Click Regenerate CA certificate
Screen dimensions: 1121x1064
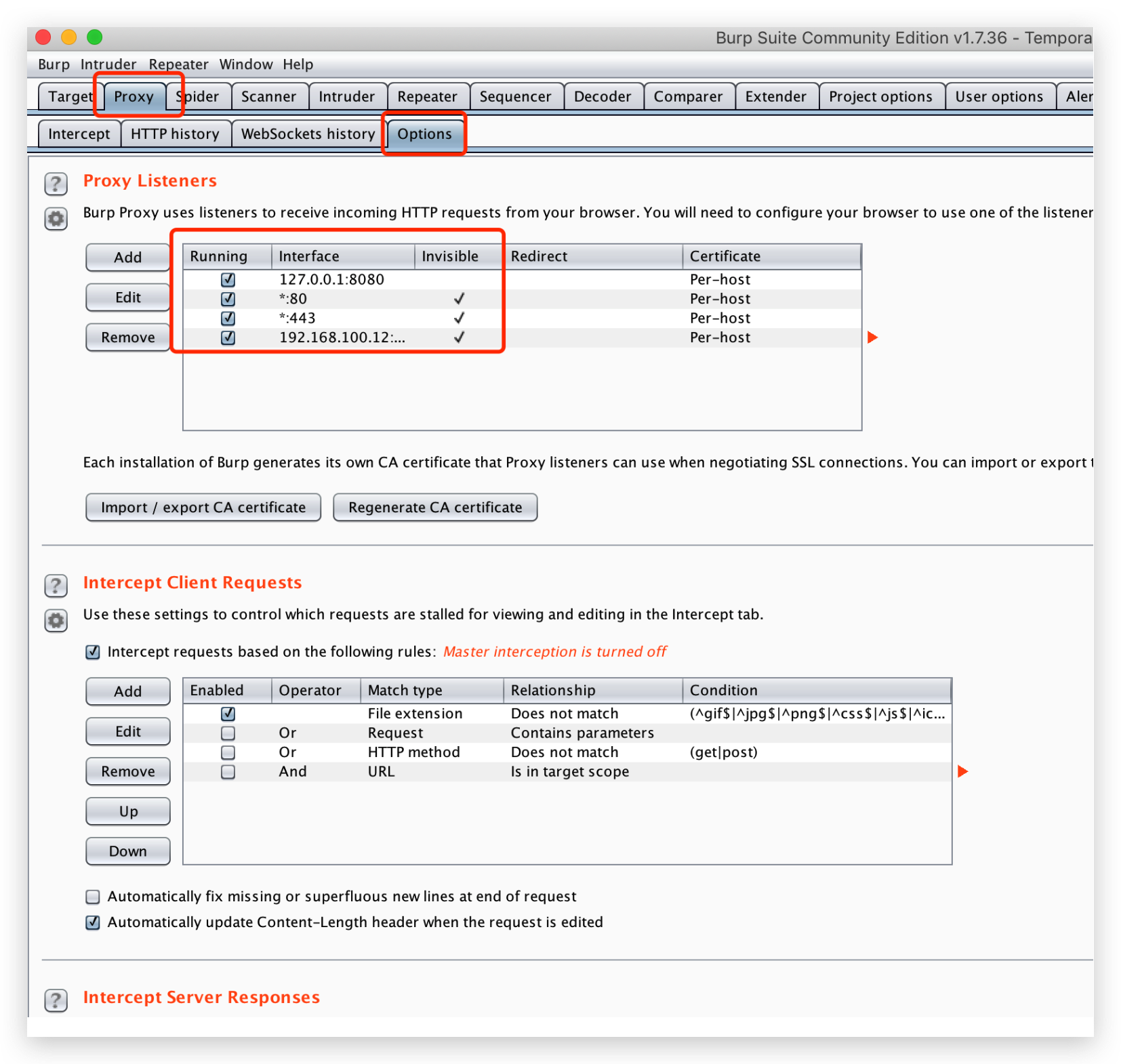436,508
